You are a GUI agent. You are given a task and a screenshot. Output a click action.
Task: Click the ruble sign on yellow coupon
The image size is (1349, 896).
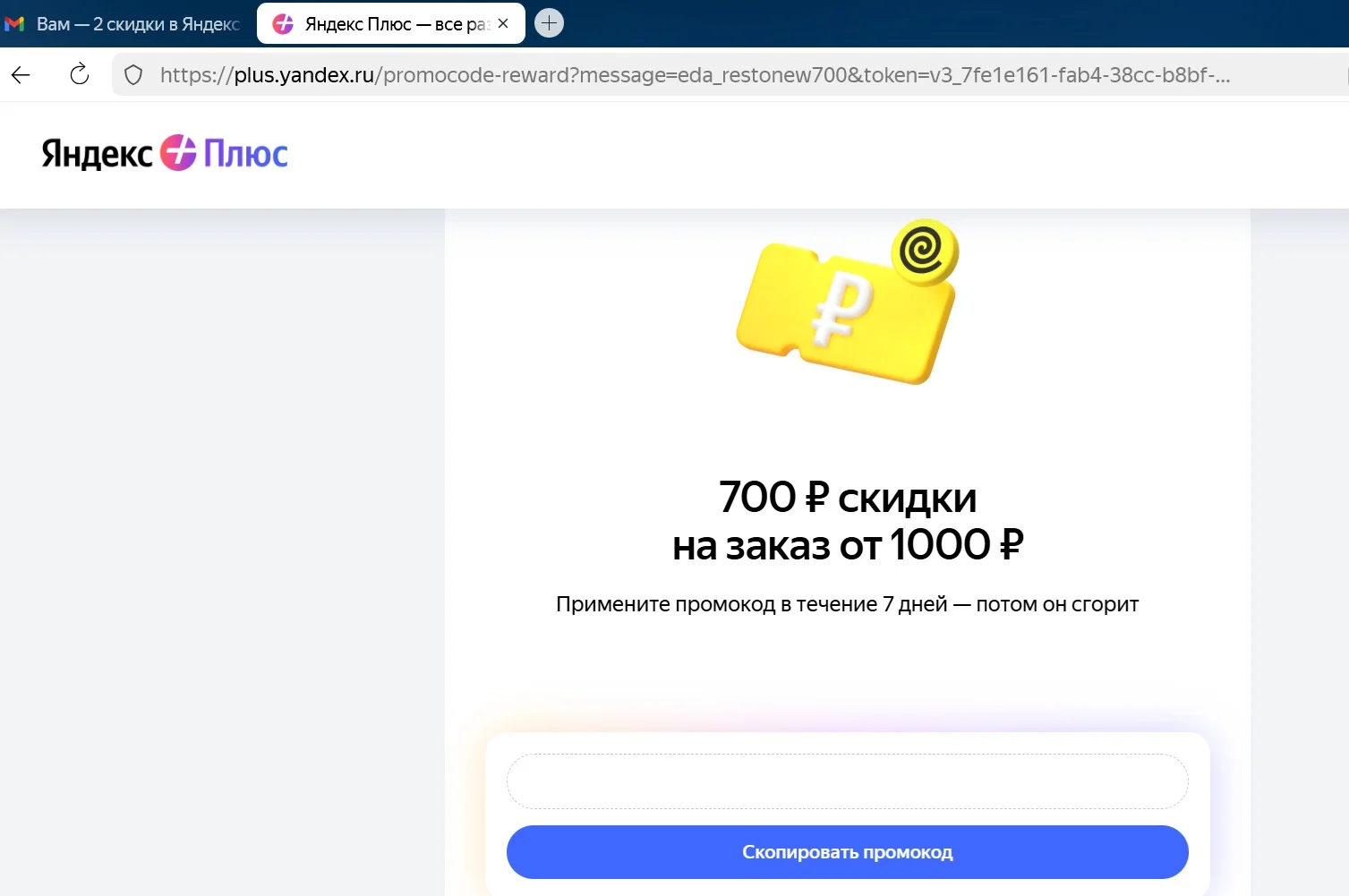coord(842,309)
